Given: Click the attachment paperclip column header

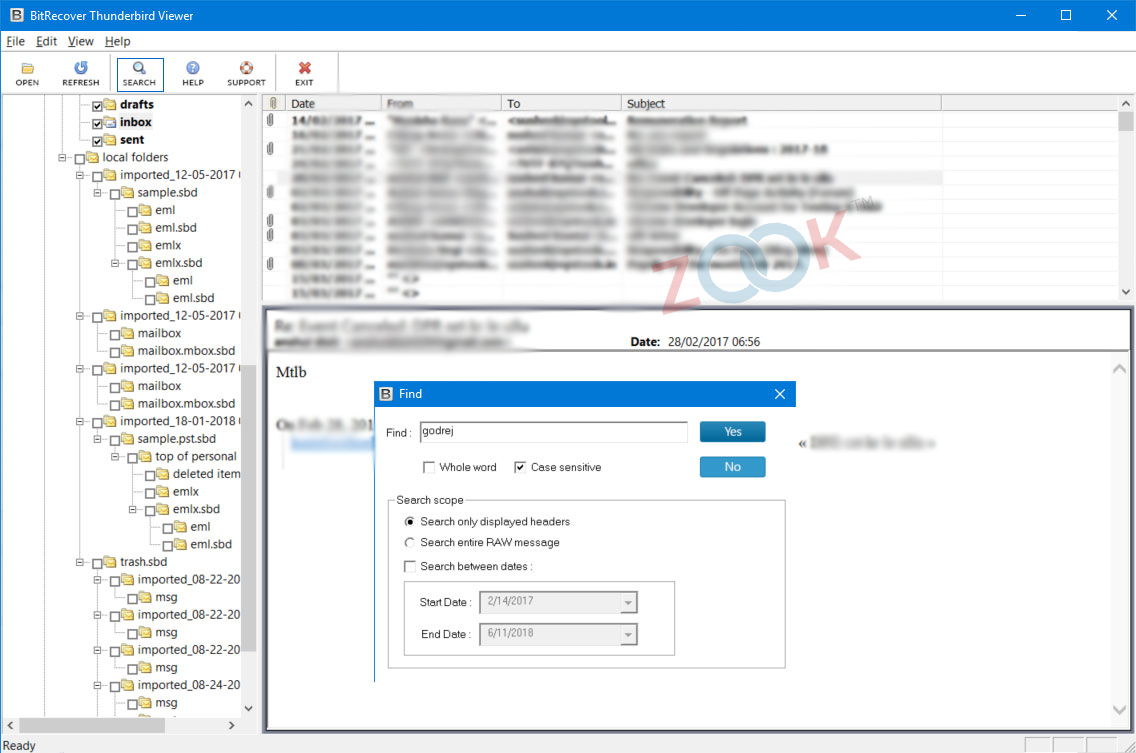Looking at the screenshot, I should (273, 103).
